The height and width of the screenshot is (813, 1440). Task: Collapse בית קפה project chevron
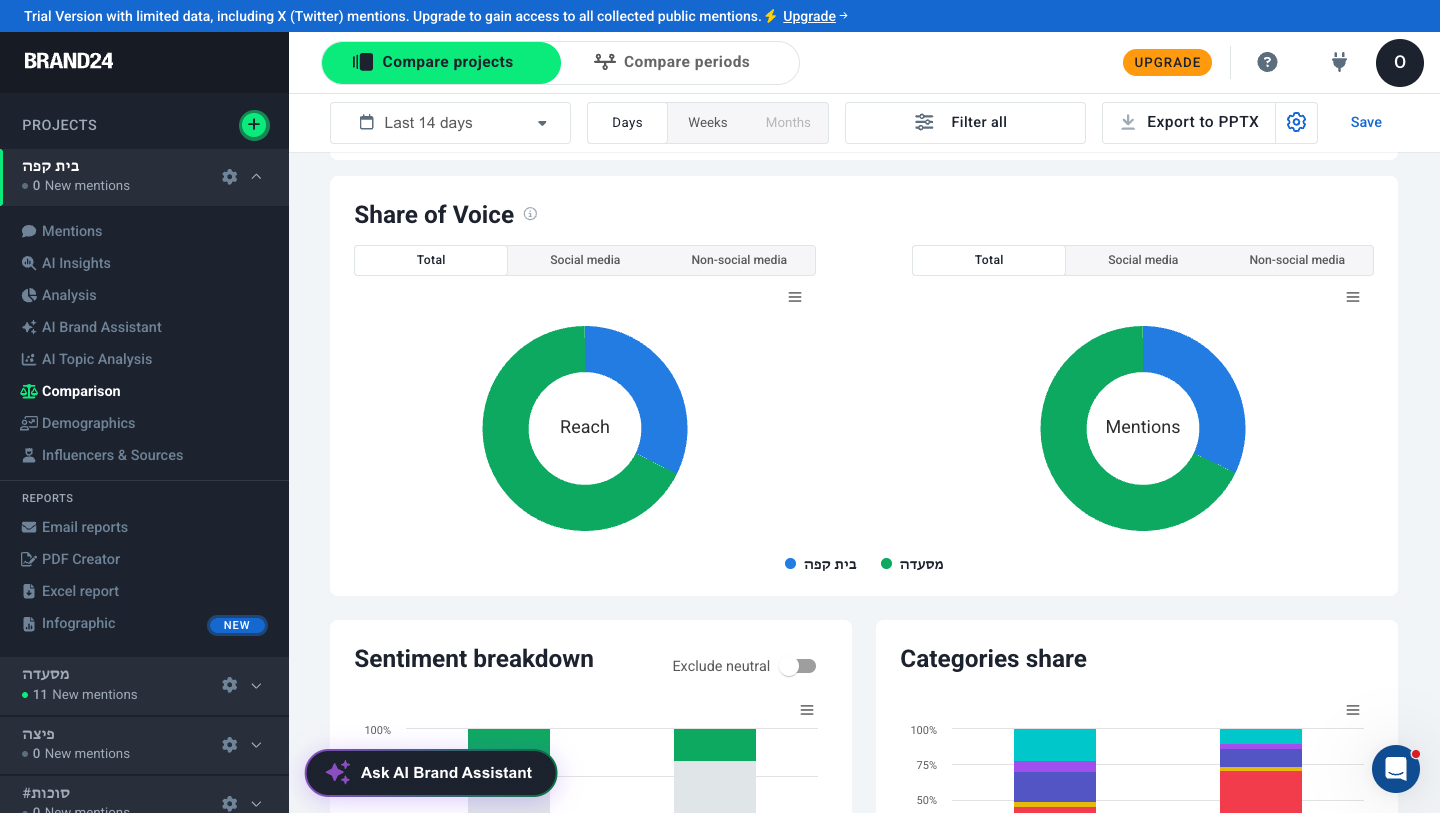click(256, 176)
